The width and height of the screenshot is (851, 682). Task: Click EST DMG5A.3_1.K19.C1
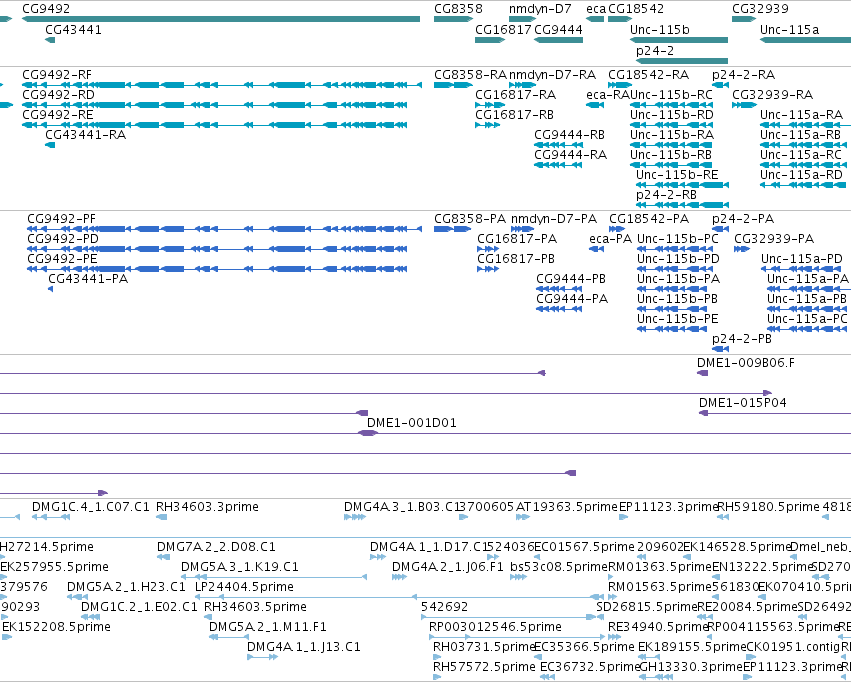(x=240, y=567)
